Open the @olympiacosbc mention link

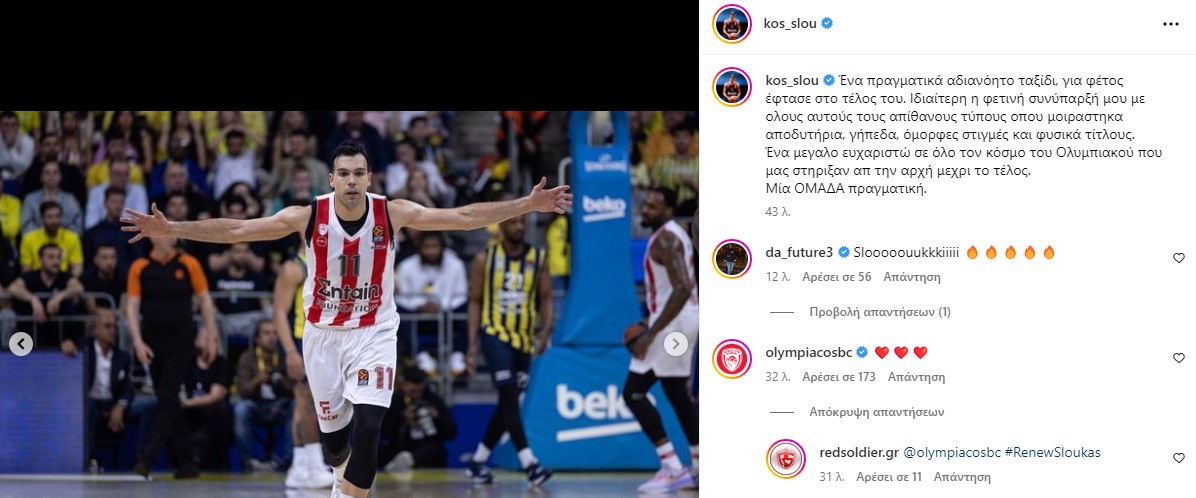pyautogui.click(x=952, y=452)
